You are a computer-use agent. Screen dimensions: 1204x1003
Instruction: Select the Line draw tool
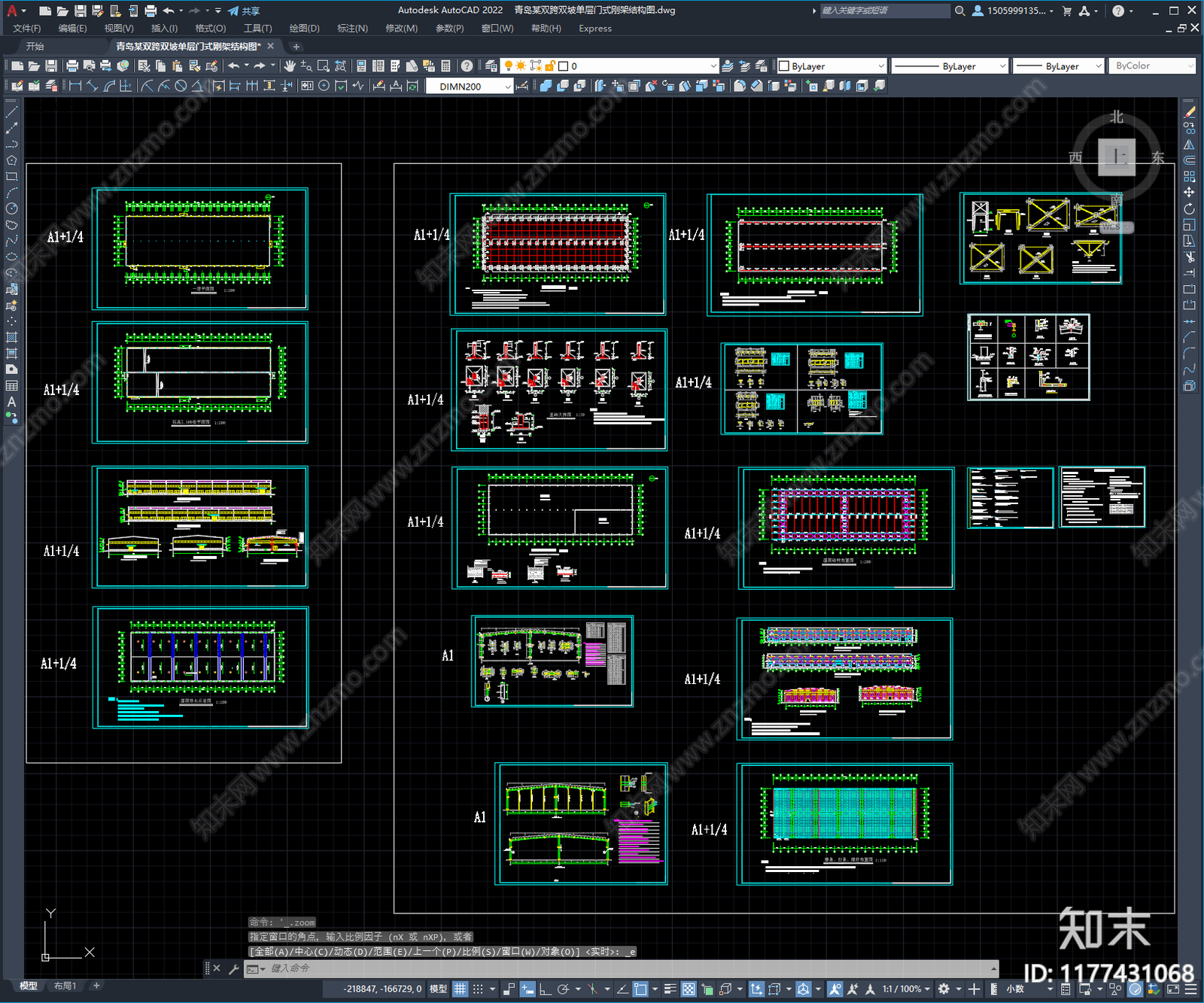tap(11, 112)
